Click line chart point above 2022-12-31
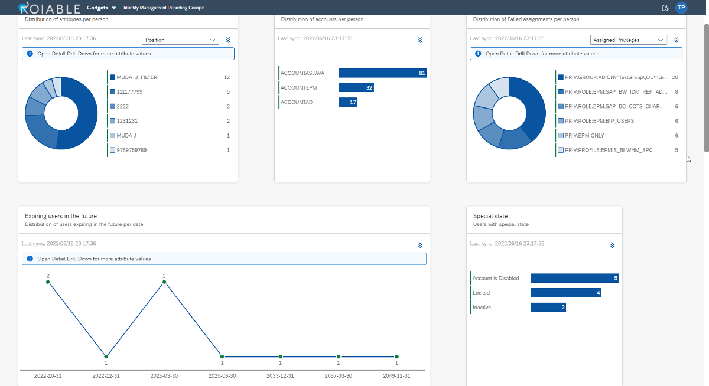The width and height of the screenshot is (709, 386). pyautogui.click(x=106, y=357)
